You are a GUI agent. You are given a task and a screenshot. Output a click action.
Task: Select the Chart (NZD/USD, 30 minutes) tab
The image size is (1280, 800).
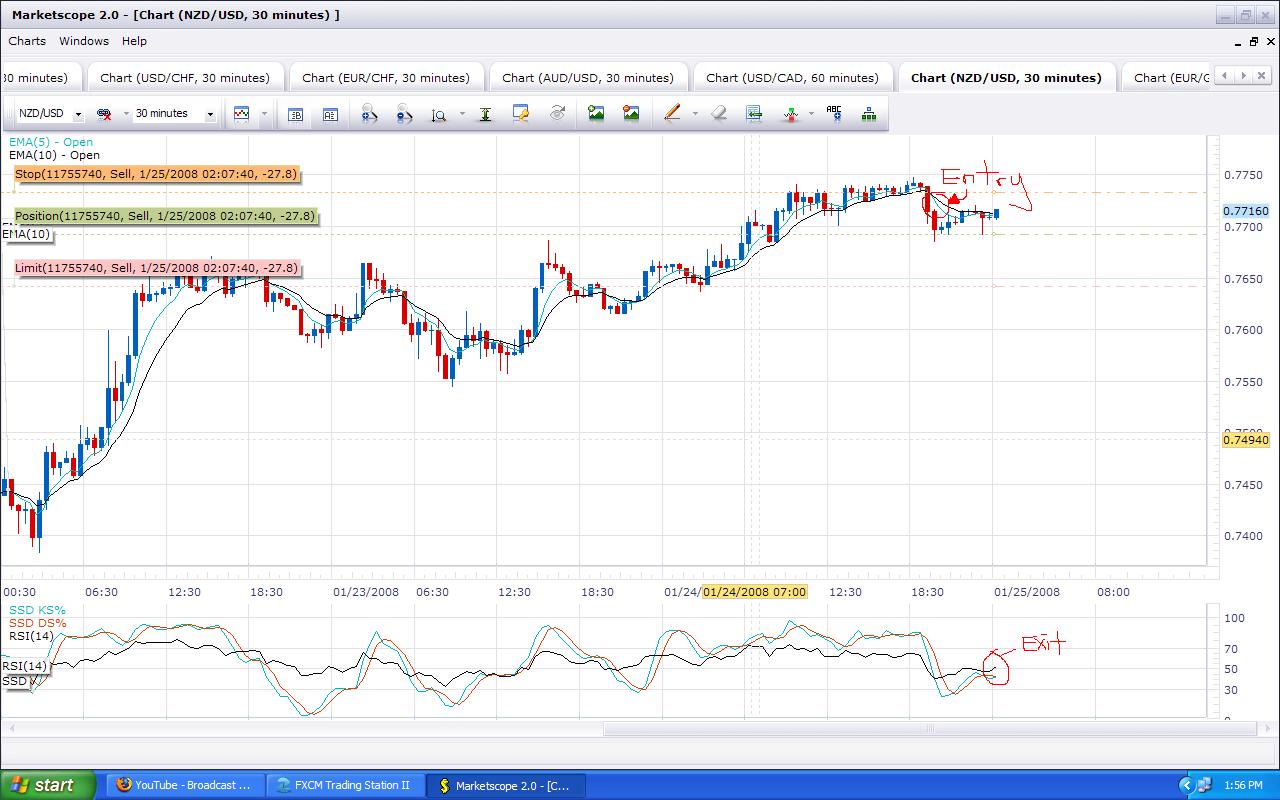1006,77
